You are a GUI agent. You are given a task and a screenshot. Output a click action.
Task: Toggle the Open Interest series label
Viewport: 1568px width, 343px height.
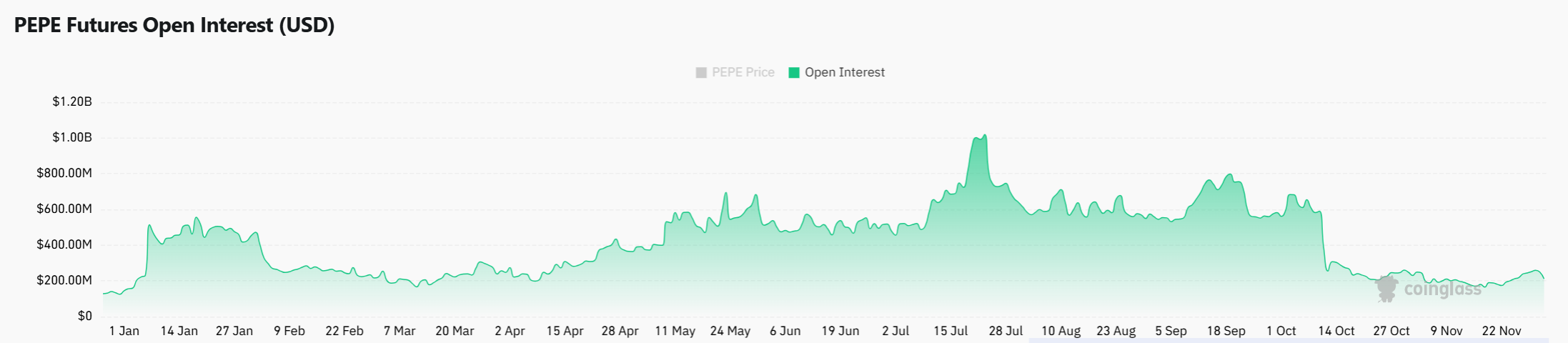tap(844, 73)
